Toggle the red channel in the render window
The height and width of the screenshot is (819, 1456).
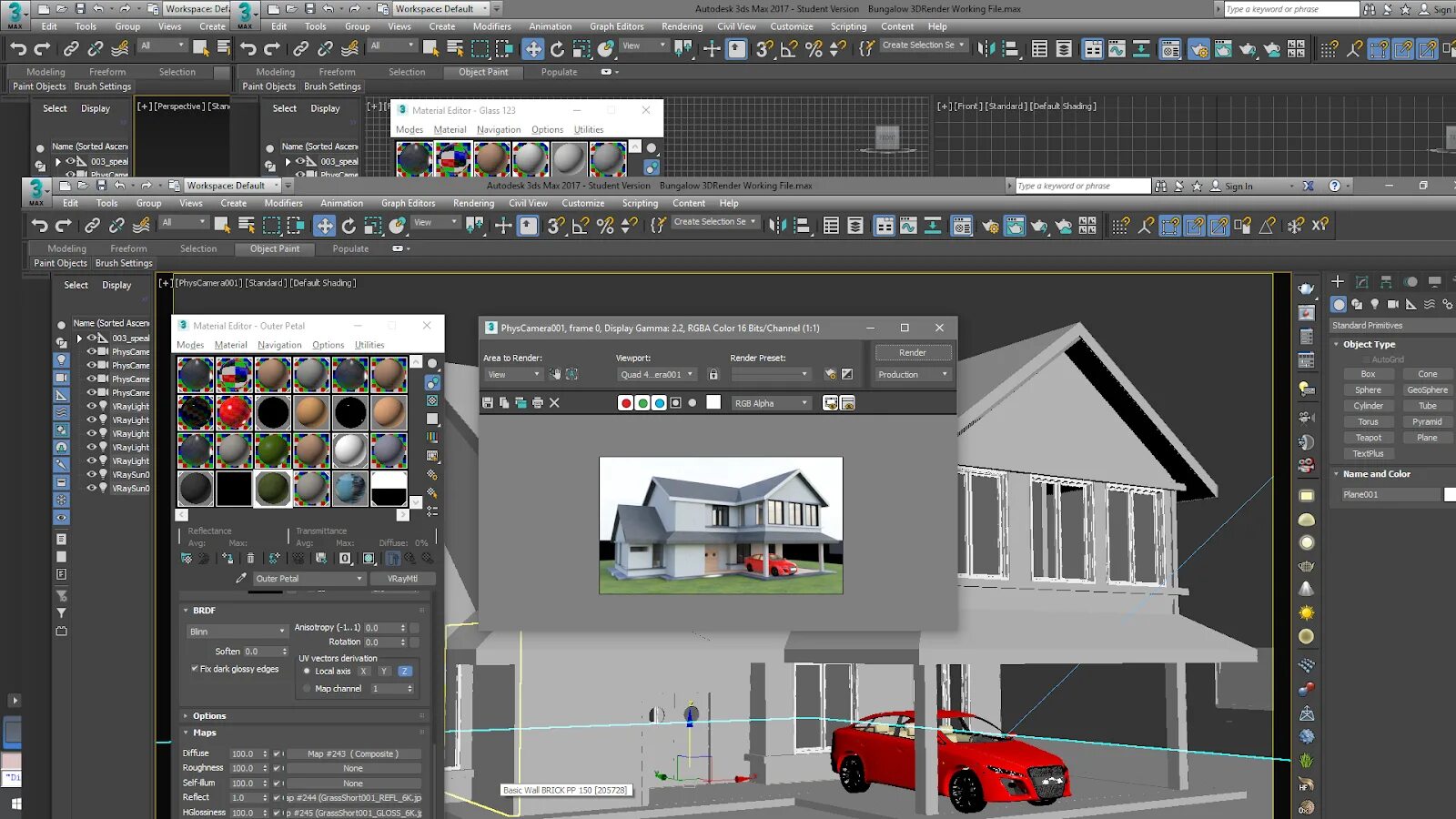(x=626, y=402)
